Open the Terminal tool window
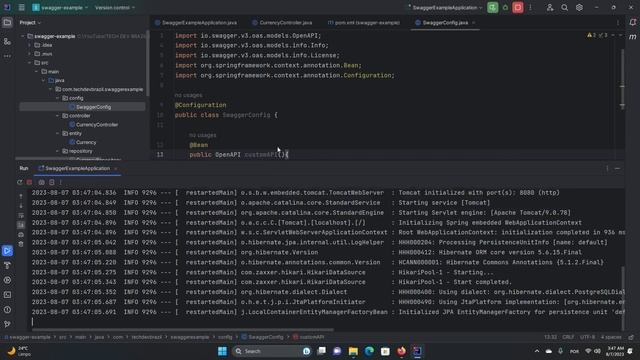This screenshot has height=360, width=640. (x=7, y=295)
